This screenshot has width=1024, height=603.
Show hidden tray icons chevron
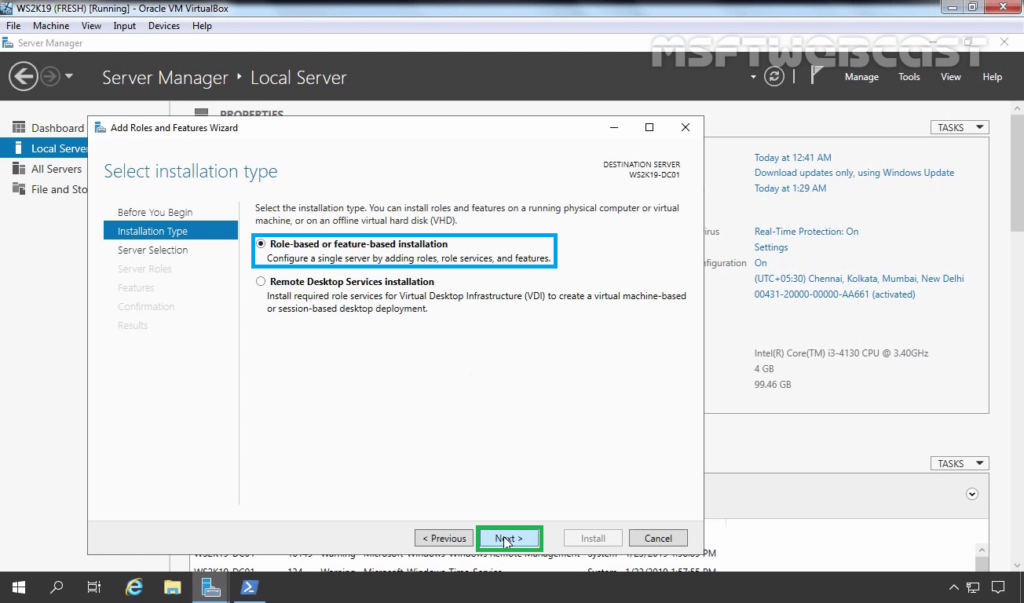click(x=953, y=588)
